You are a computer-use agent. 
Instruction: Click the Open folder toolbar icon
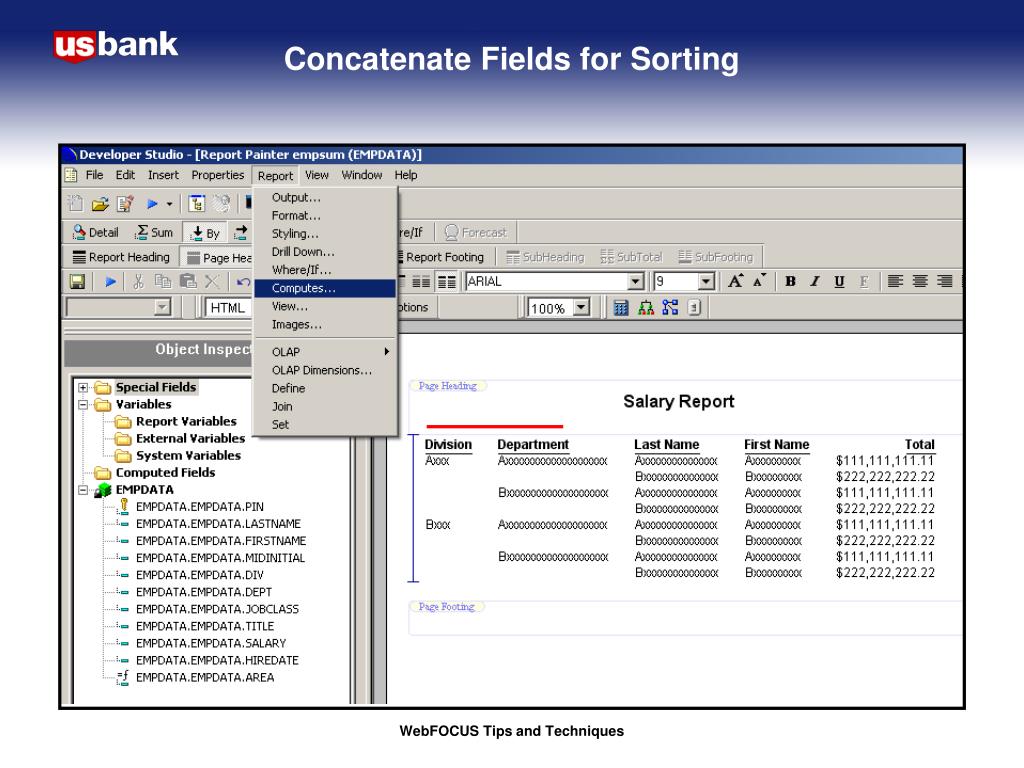100,204
